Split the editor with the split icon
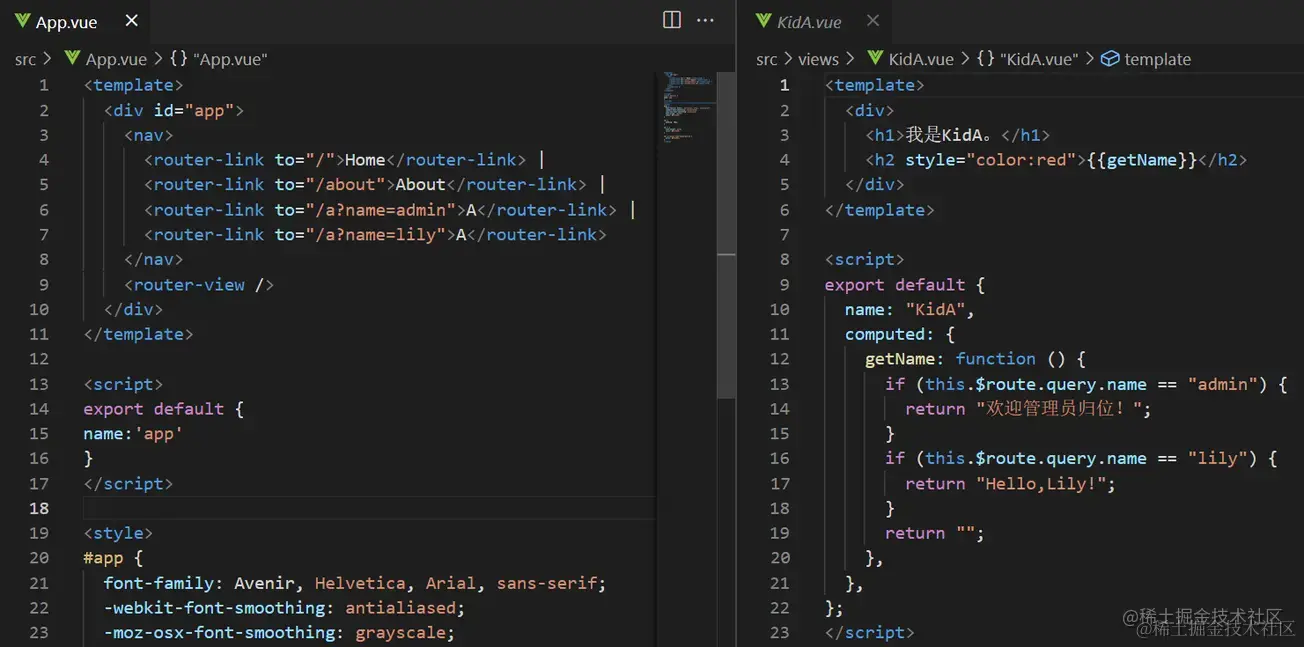 point(672,20)
